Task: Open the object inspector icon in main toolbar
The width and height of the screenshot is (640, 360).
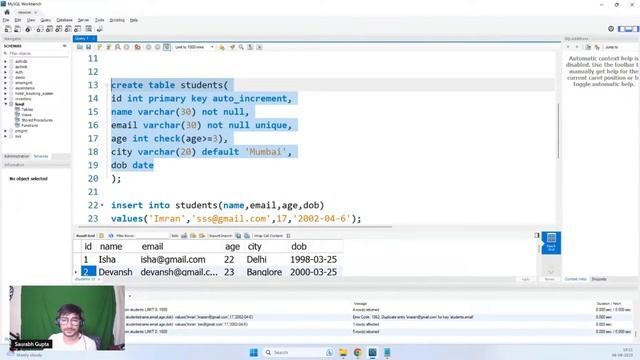Action: tap(28, 29)
